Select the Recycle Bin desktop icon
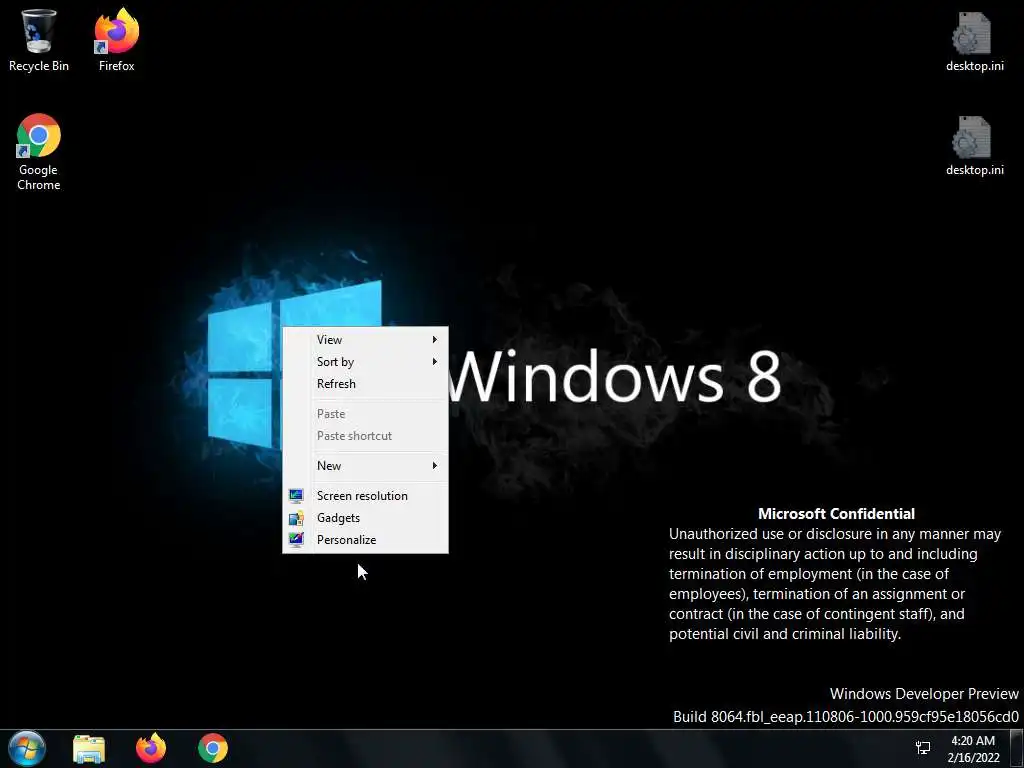The width and height of the screenshot is (1024, 768). (39, 39)
